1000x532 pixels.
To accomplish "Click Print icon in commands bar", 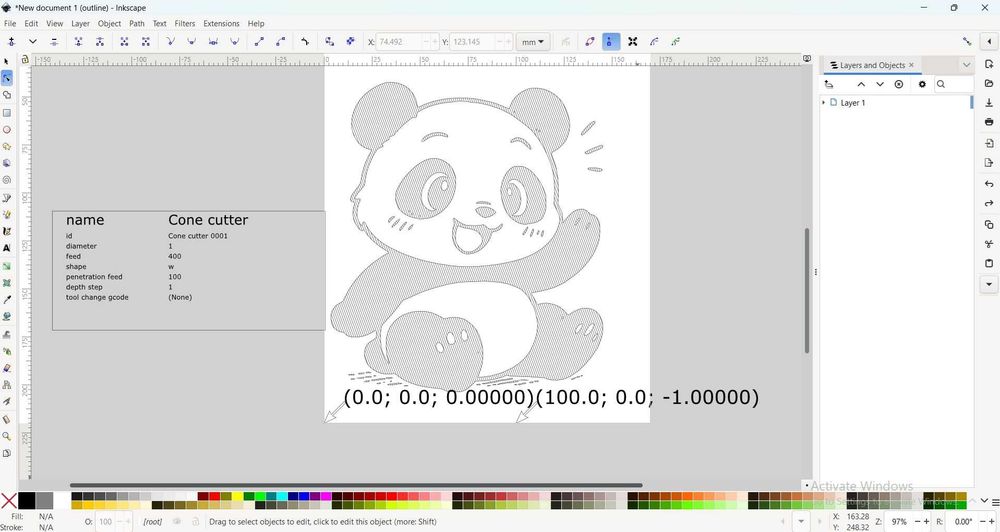I will pyautogui.click(x=989, y=121).
